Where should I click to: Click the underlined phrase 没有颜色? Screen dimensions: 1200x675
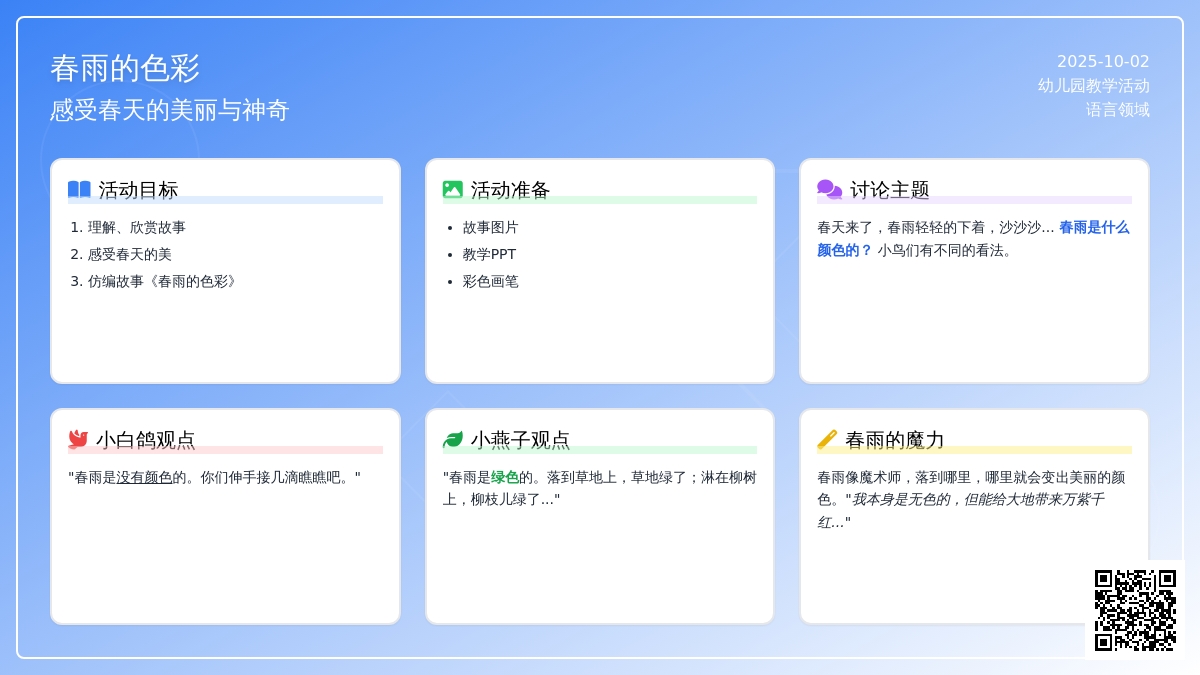click(x=144, y=478)
